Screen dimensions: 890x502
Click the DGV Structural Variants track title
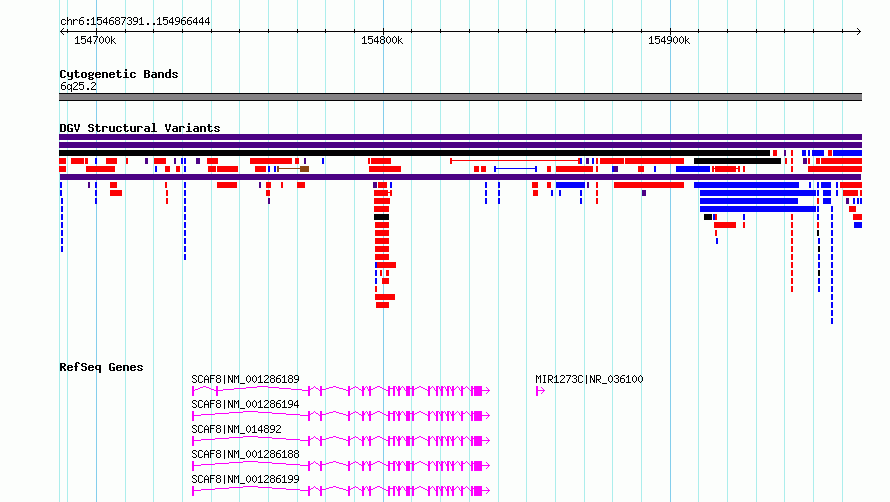coord(140,128)
